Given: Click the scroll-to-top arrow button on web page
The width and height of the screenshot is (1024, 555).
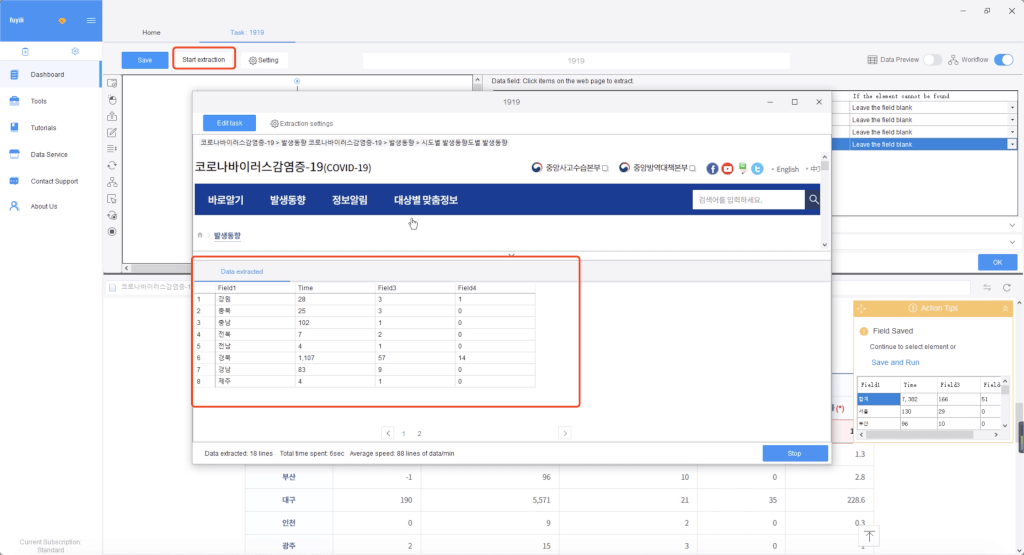Looking at the screenshot, I should 869,536.
